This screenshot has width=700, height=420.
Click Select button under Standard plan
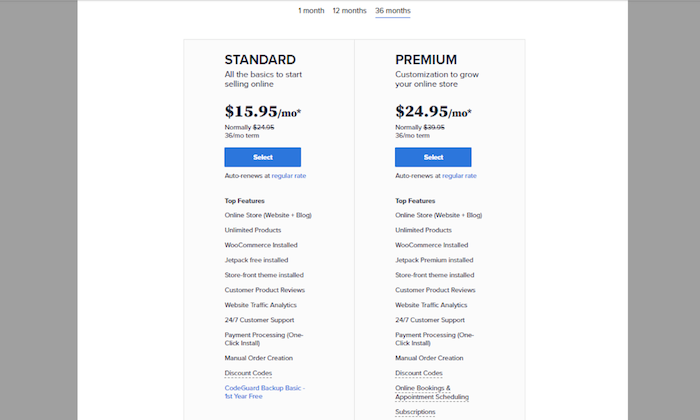262,157
